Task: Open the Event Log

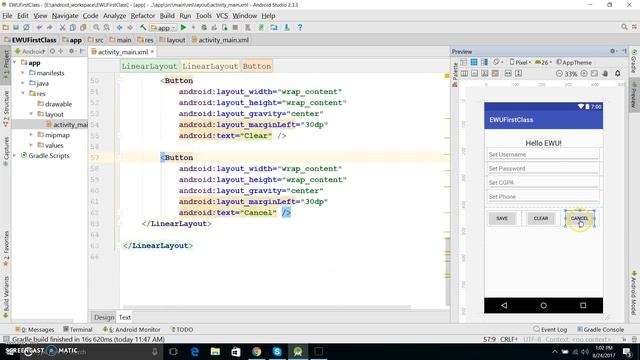Action: [x=550, y=329]
